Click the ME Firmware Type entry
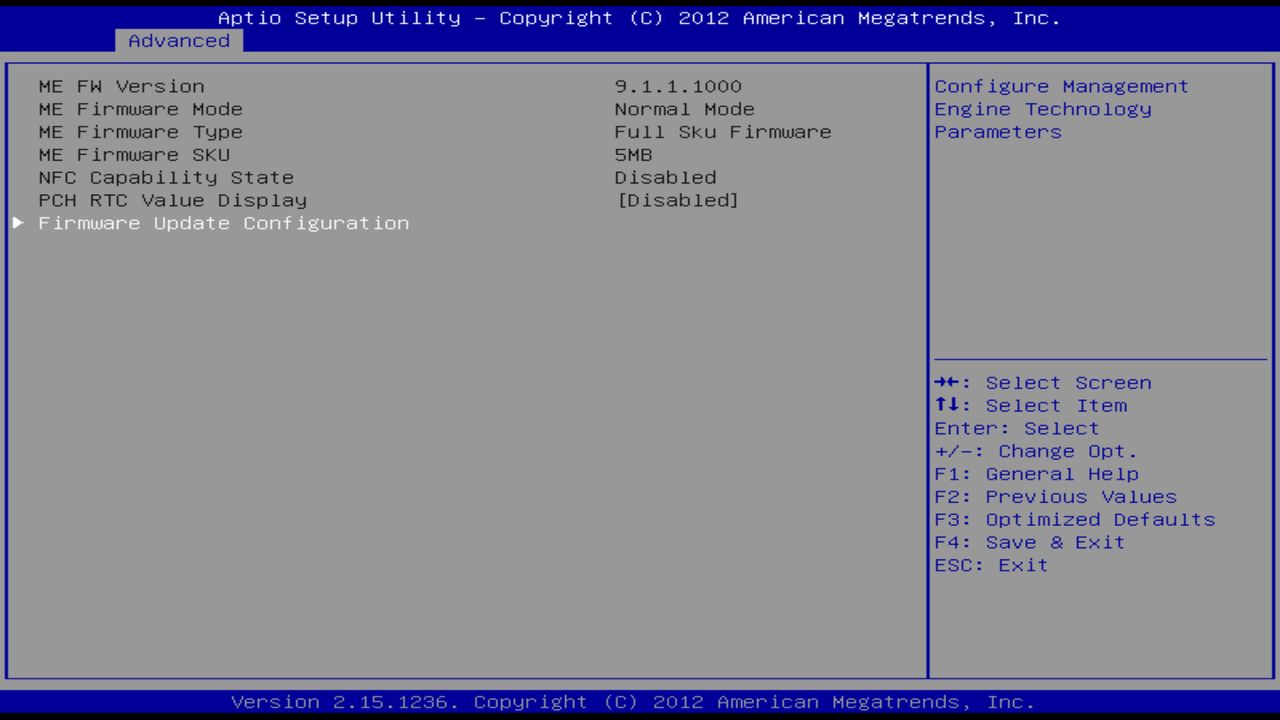The height and width of the screenshot is (720, 1280). (140, 132)
